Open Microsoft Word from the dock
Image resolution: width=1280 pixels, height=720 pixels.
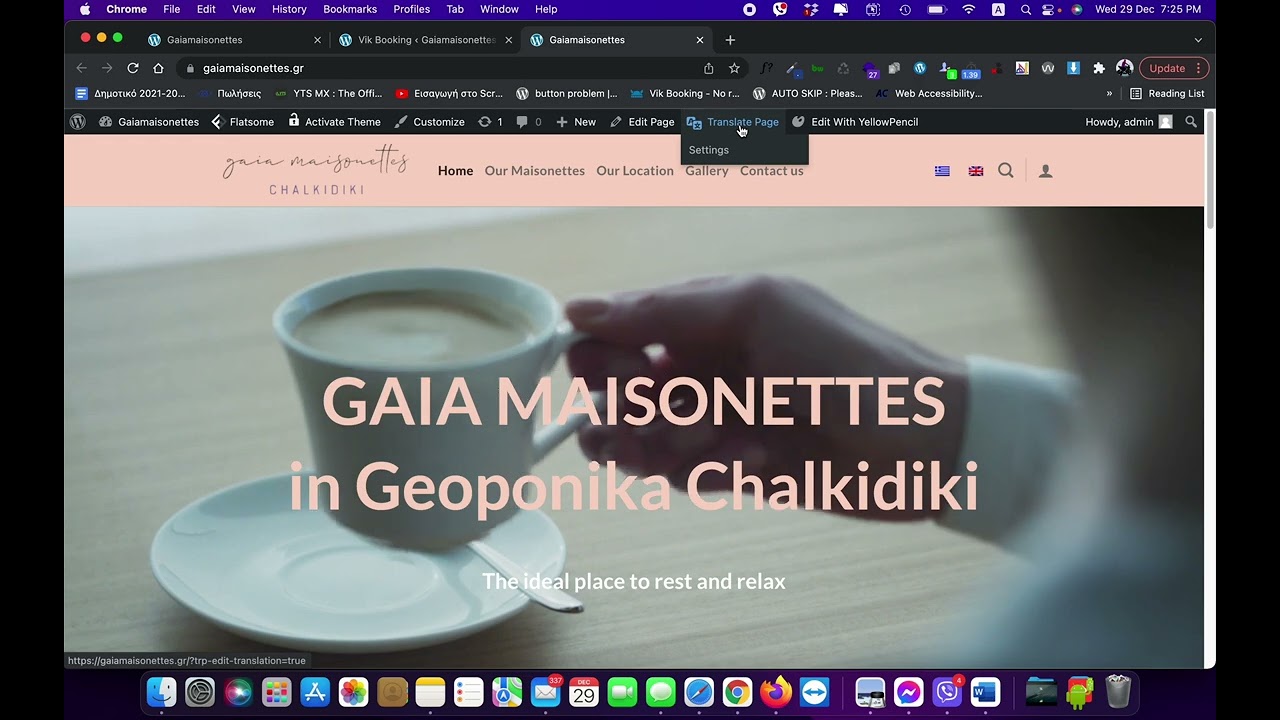[985, 692]
